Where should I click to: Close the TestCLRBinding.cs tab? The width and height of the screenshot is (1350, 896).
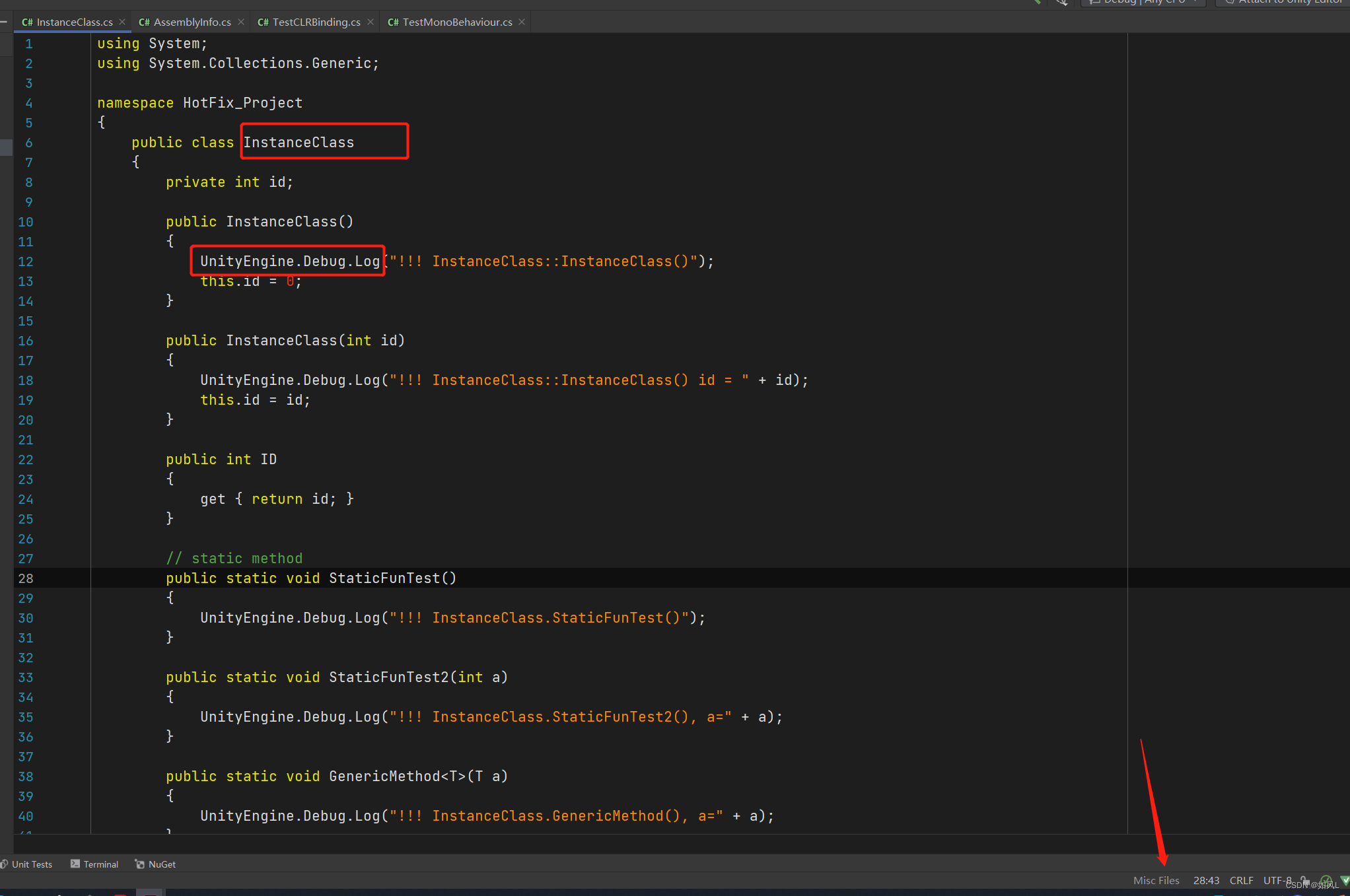[371, 22]
